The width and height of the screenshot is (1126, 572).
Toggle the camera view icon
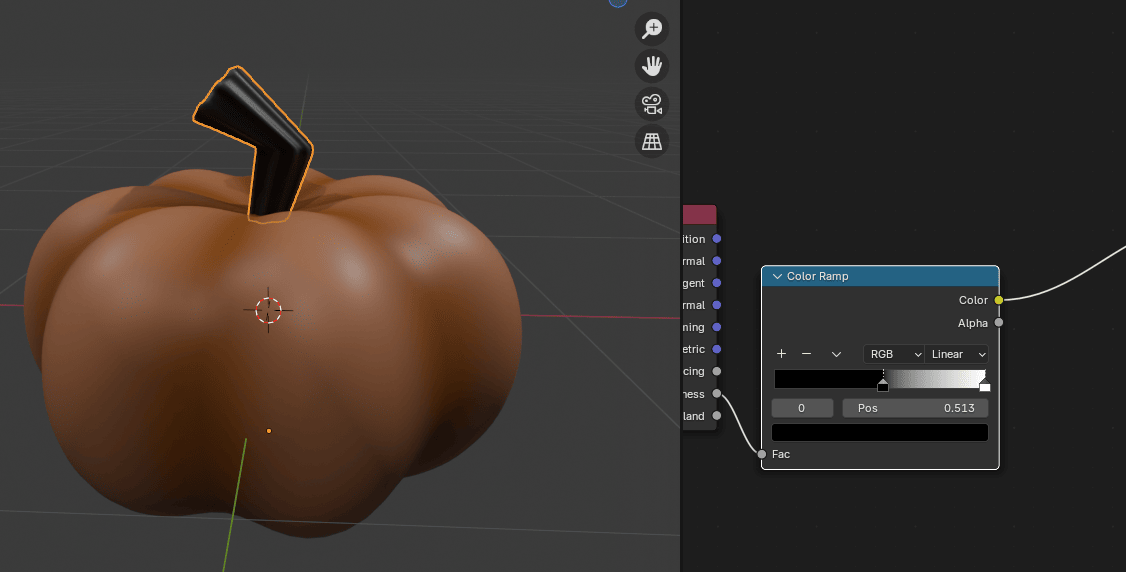(x=652, y=103)
